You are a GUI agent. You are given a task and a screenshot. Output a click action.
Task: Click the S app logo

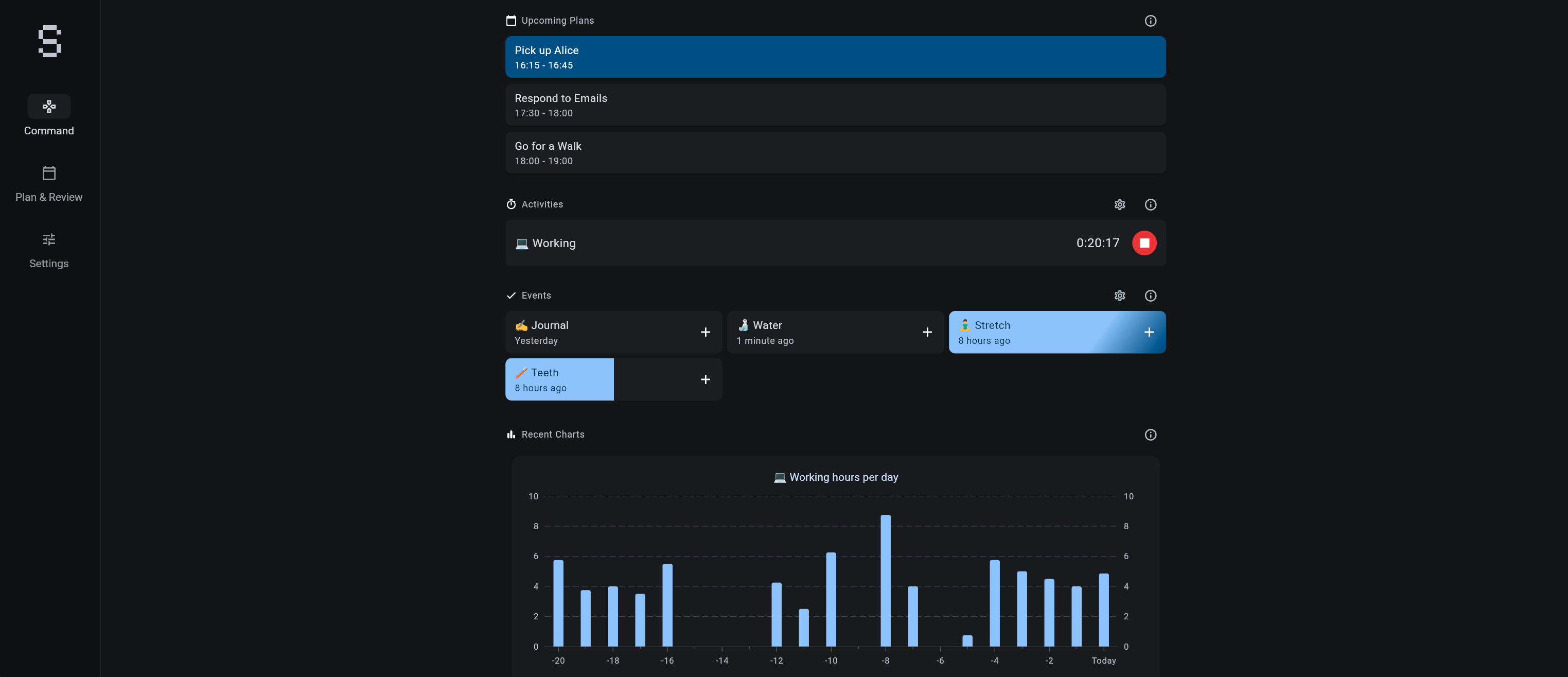[49, 41]
